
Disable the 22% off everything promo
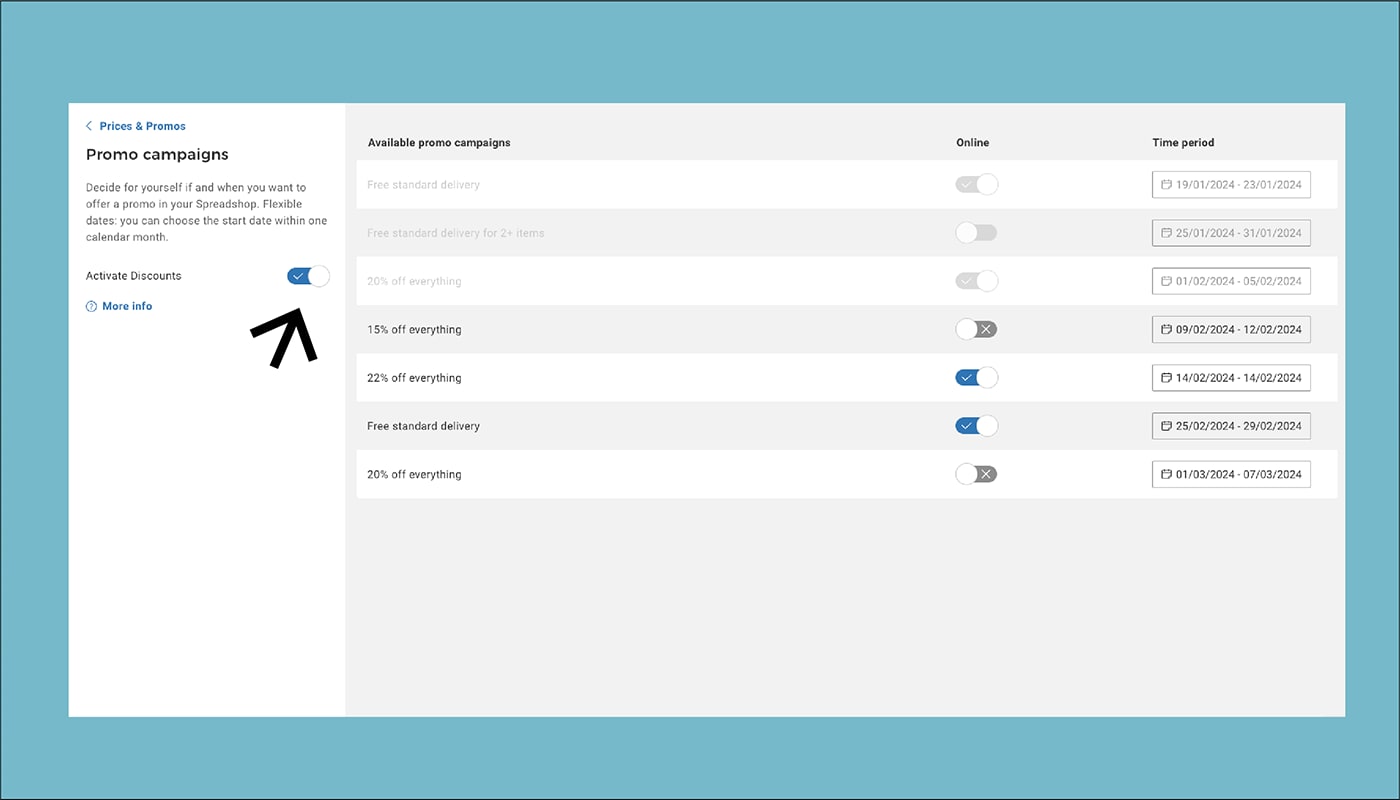click(x=976, y=378)
